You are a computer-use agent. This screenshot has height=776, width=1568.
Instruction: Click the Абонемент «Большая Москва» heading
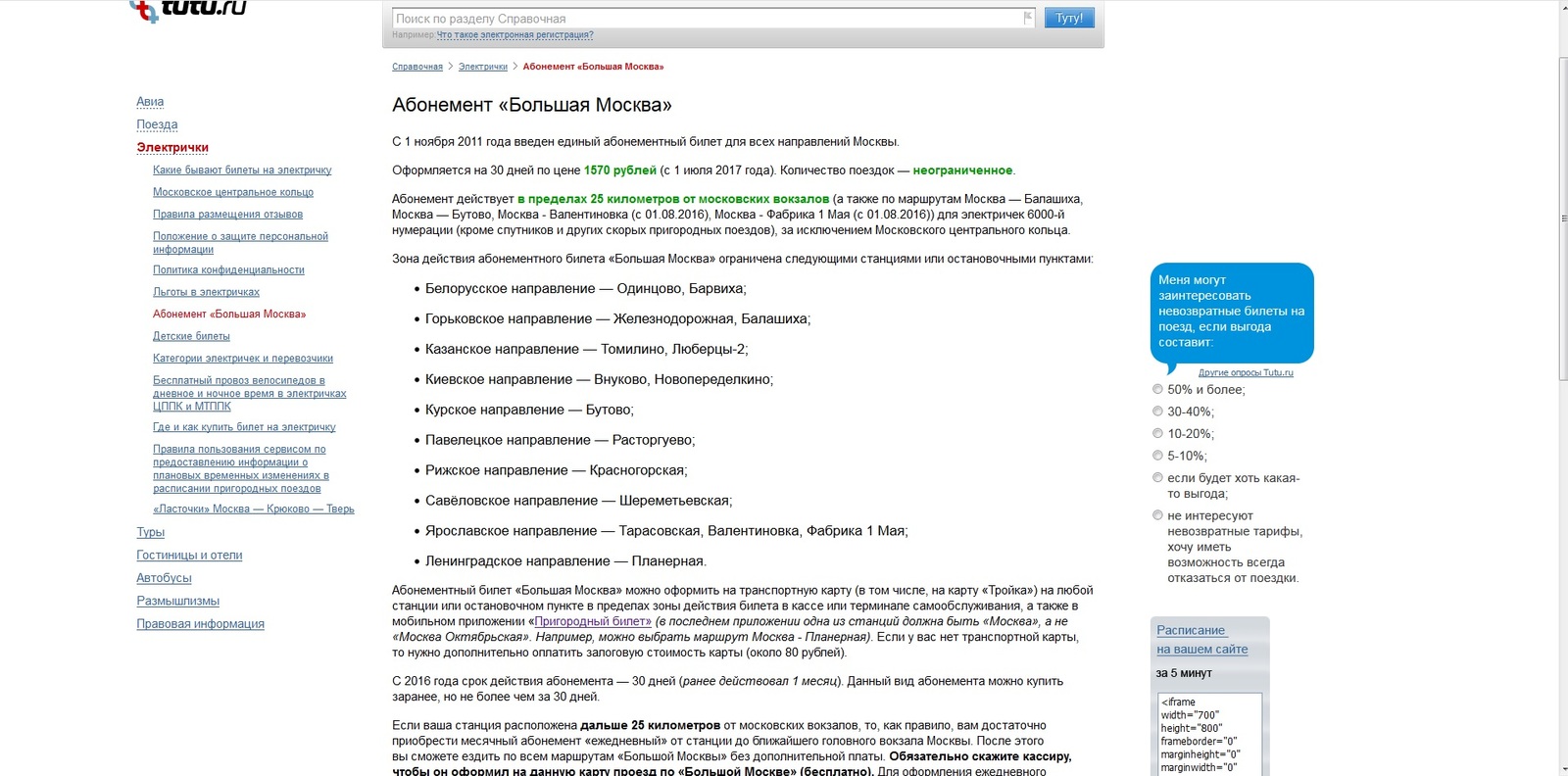[532, 105]
